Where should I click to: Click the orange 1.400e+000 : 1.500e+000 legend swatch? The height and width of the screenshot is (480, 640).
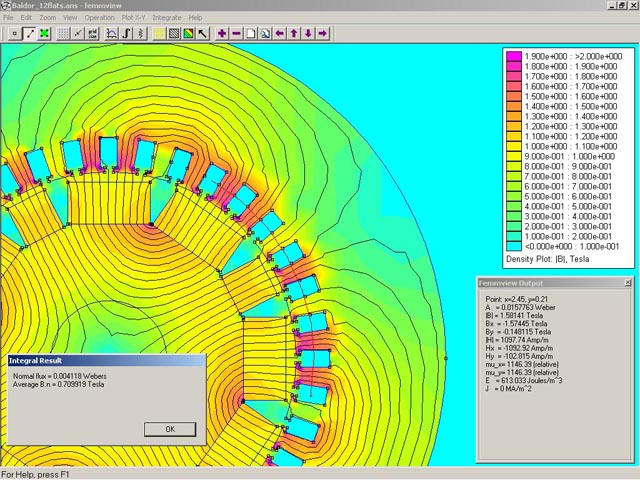pos(514,106)
